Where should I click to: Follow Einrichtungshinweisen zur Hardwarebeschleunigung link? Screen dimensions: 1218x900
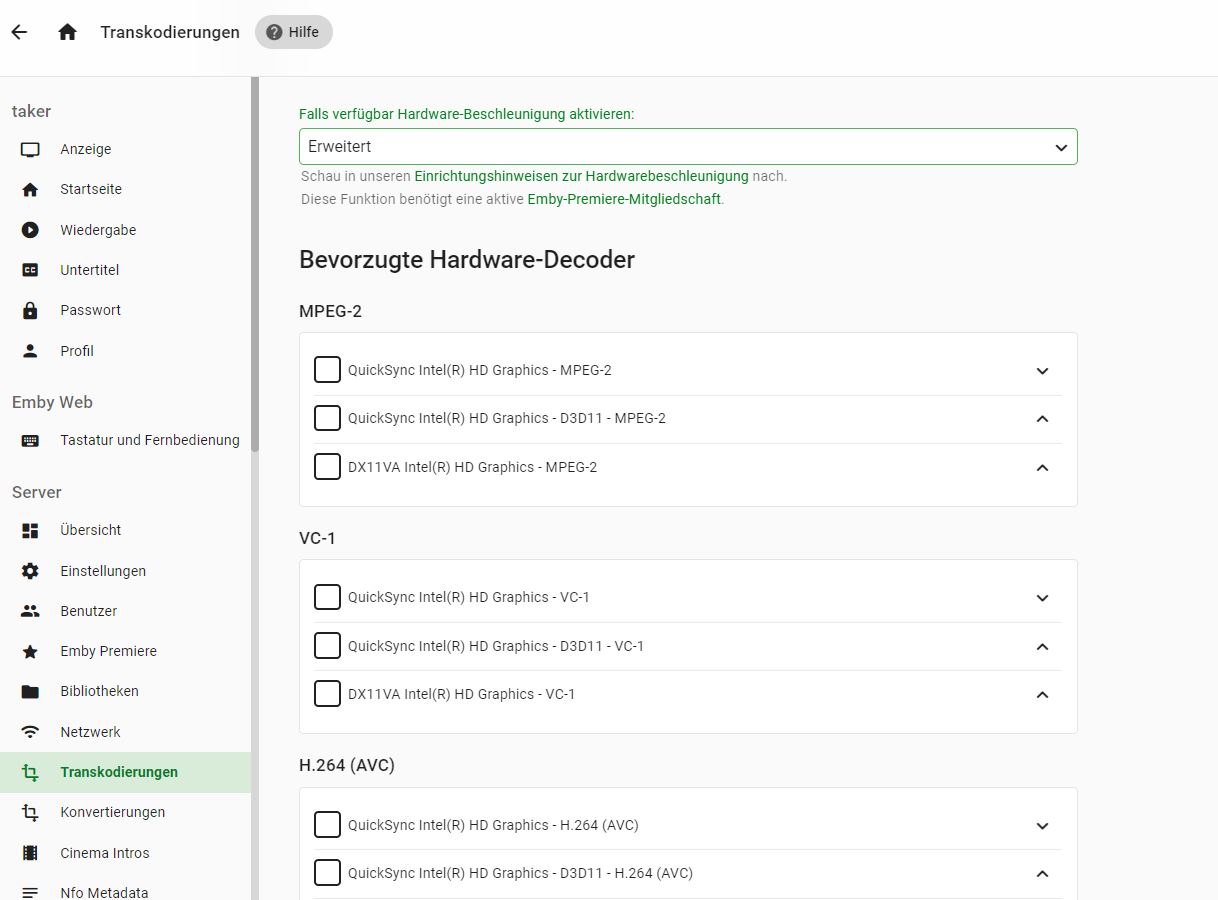581,176
